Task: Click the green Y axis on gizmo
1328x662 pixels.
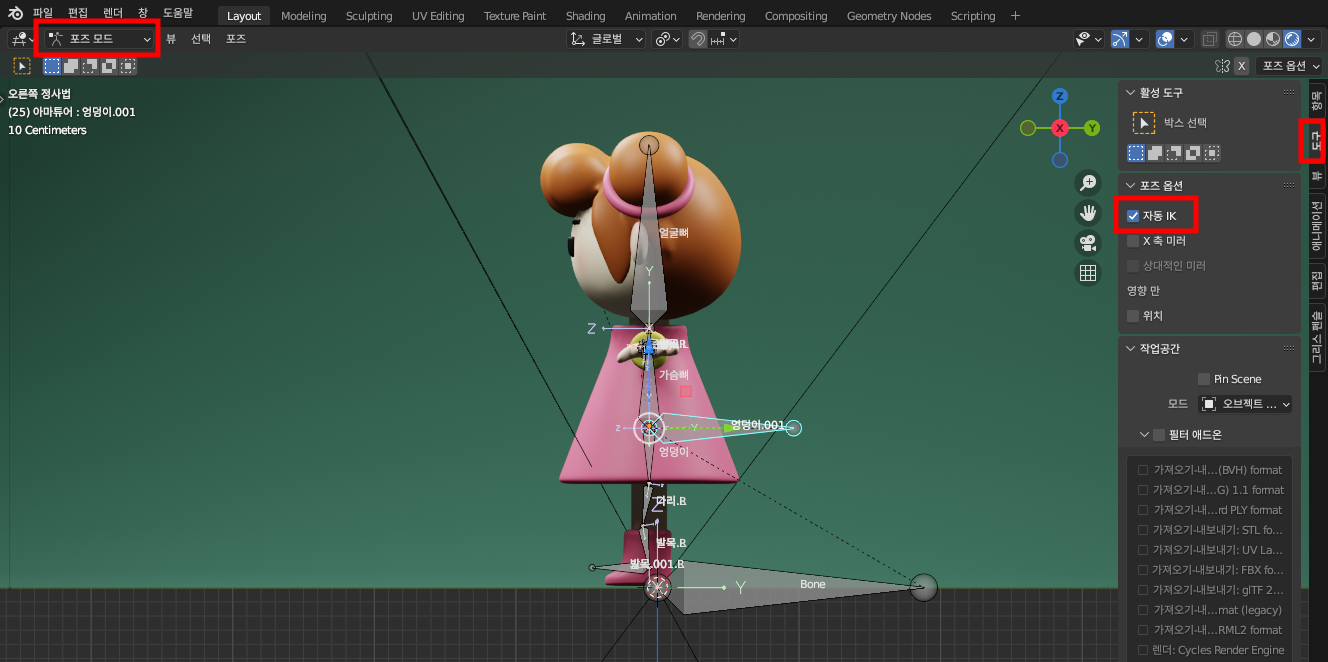Action: (x=1092, y=128)
